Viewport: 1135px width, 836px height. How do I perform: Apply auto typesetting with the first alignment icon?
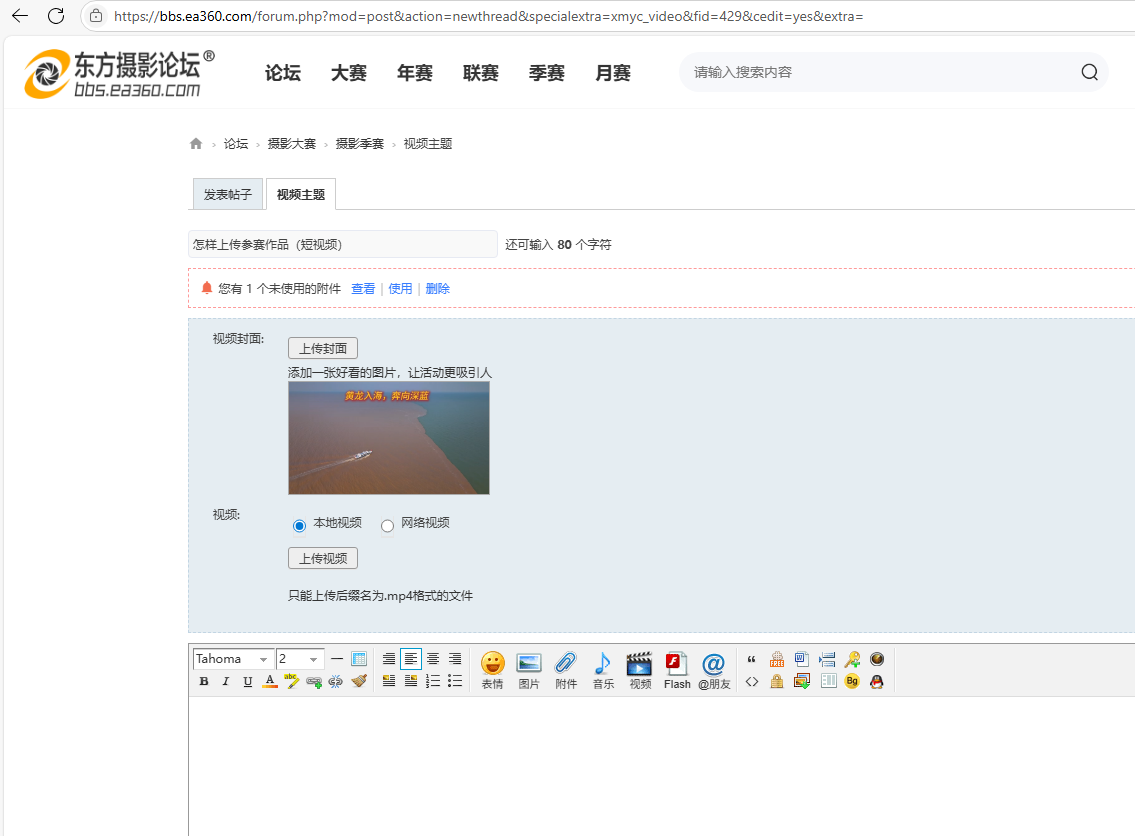(389, 659)
